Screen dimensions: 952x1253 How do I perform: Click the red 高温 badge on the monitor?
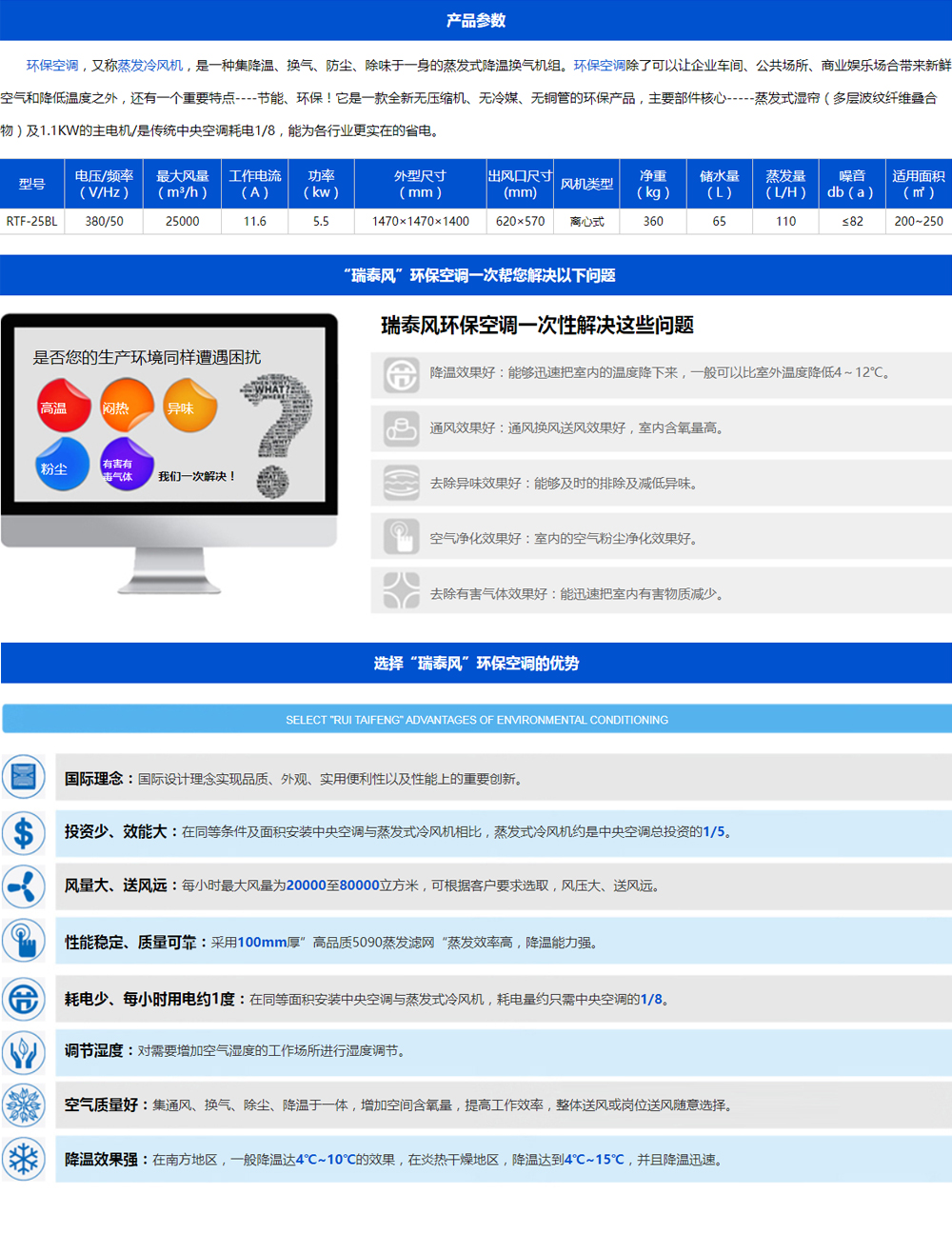[x=63, y=406]
